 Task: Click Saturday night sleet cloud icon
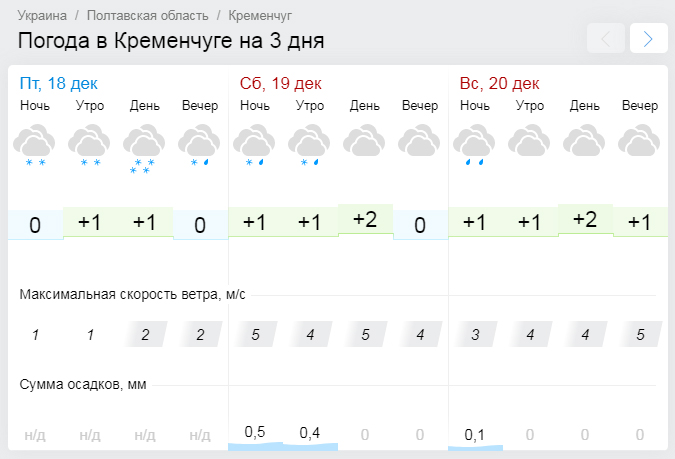[255, 143]
